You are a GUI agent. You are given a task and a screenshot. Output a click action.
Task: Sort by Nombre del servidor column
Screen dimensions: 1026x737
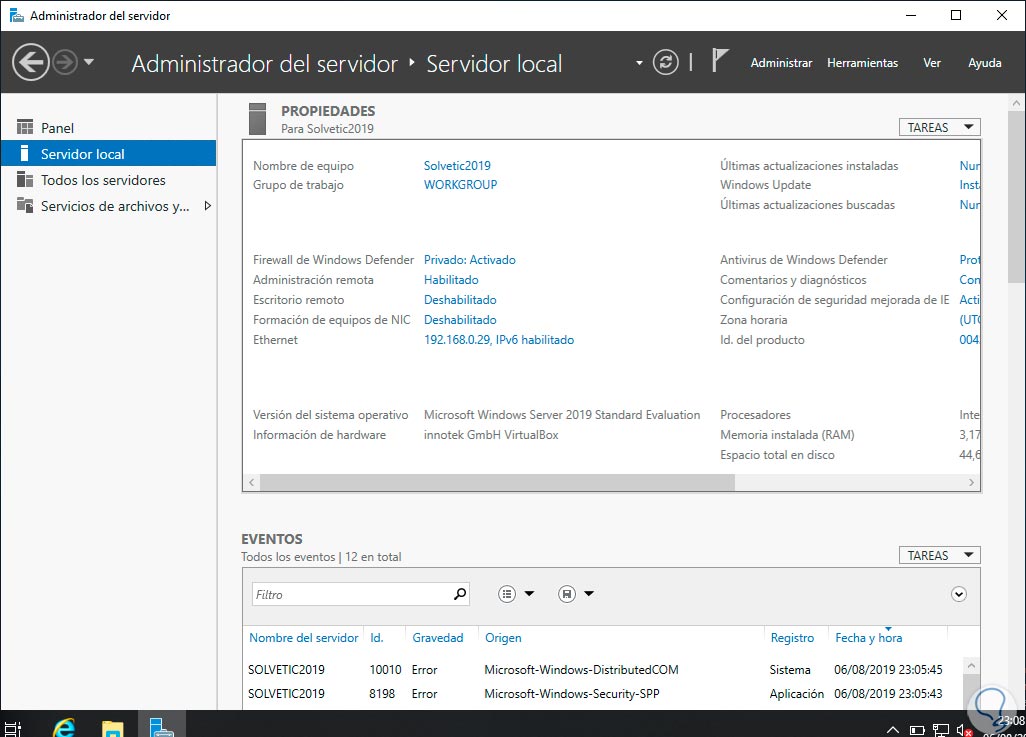click(x=304, y=638)
